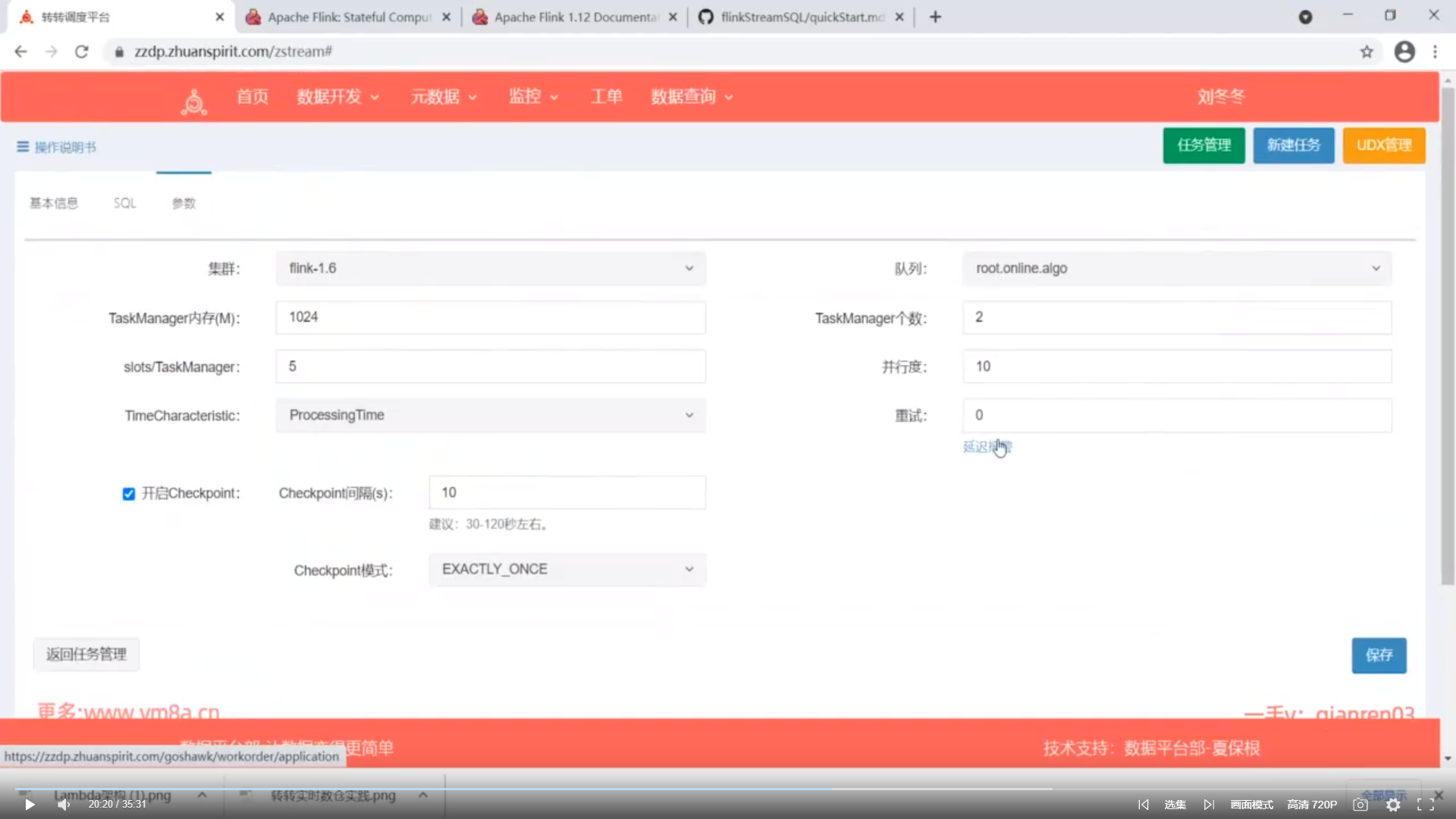Screen dimensions: 1456x819
Task: Click the green 任务管理 button
Action: point(1203,146)
